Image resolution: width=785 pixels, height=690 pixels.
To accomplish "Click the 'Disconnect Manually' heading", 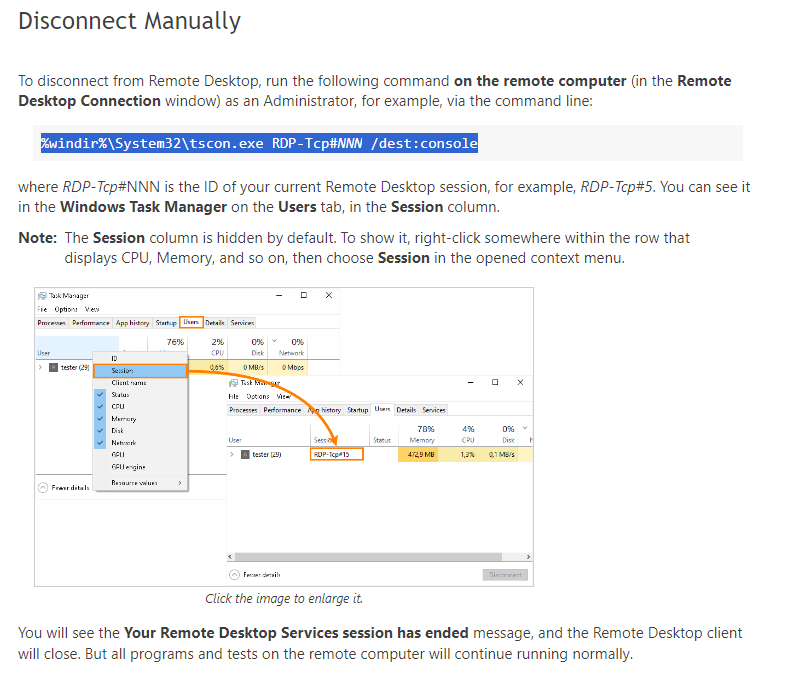I will (130, 21).
